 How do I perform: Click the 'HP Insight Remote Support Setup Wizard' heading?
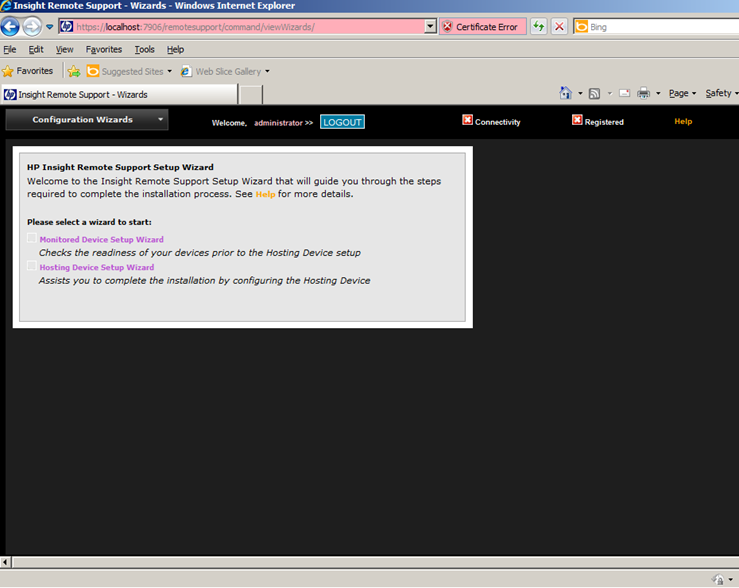pyautogui.click(x=120, y=167)
